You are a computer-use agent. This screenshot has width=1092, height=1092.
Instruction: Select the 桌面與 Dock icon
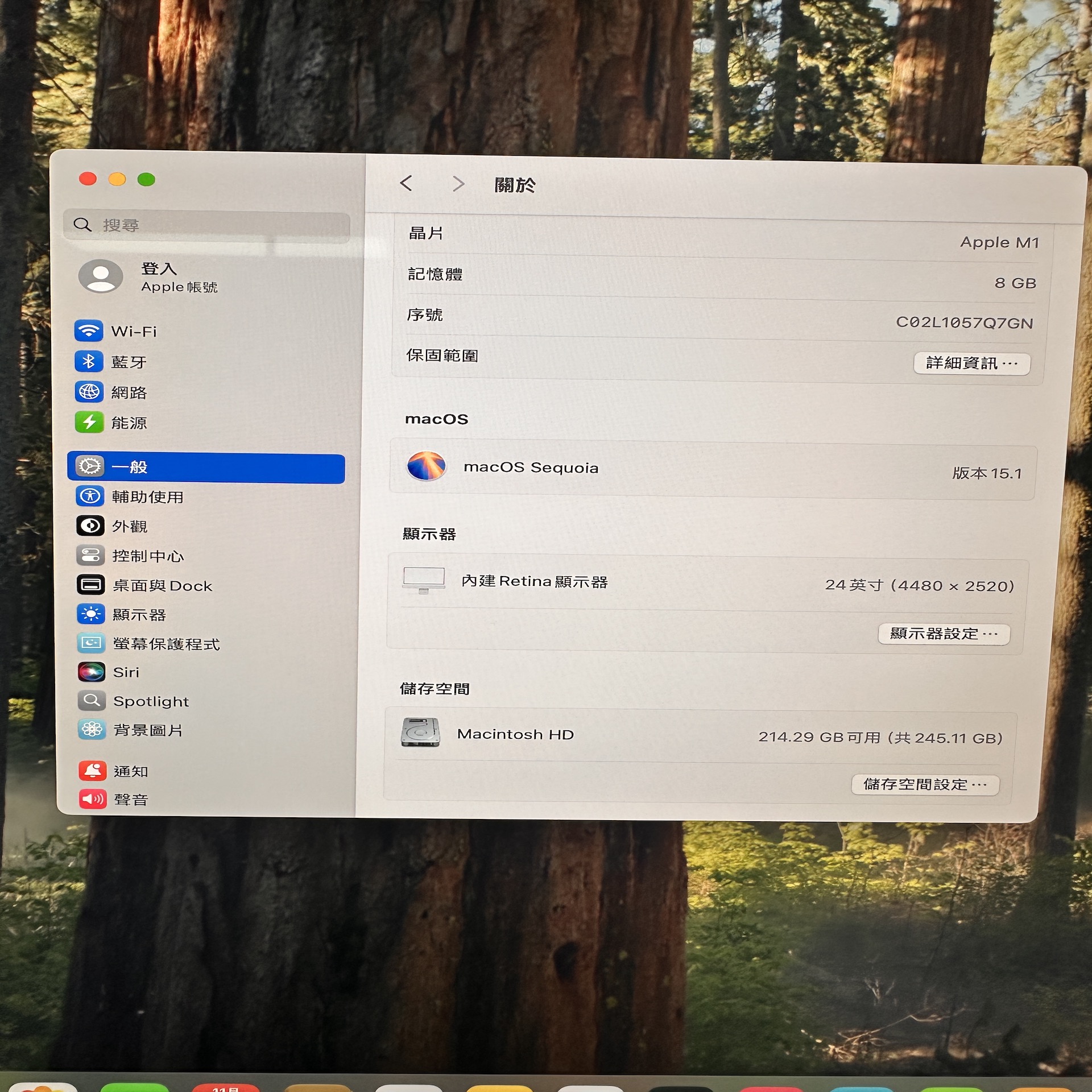(x=91, y=585)
